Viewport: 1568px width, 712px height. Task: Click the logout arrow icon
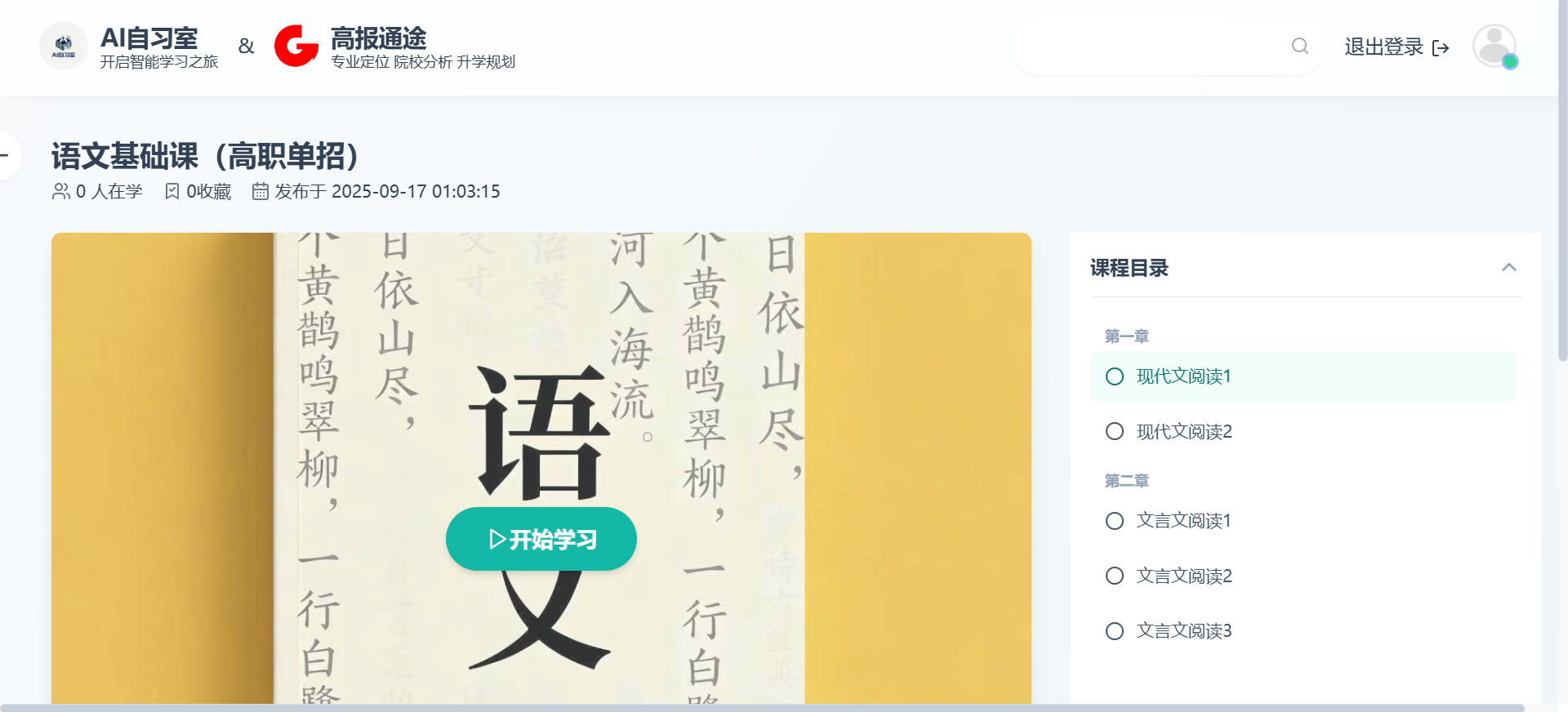tap(1441, 48)
